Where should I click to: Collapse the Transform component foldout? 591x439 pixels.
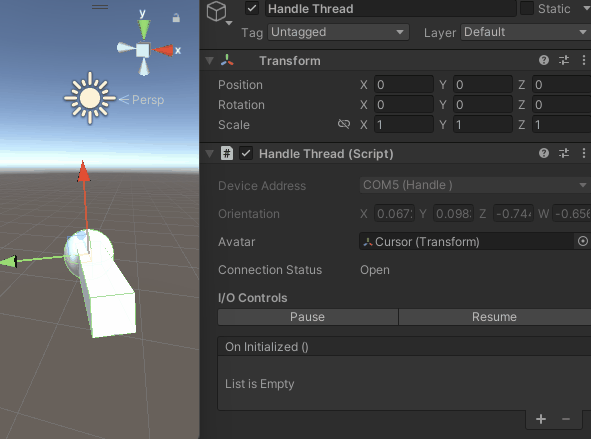[210, 61]
